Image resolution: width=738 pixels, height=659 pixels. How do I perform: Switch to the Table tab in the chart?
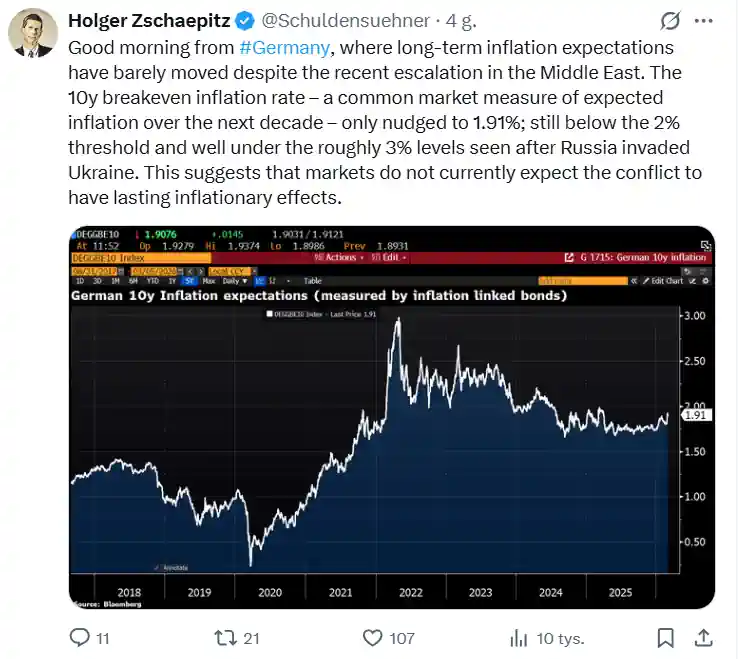coord(312,281)
